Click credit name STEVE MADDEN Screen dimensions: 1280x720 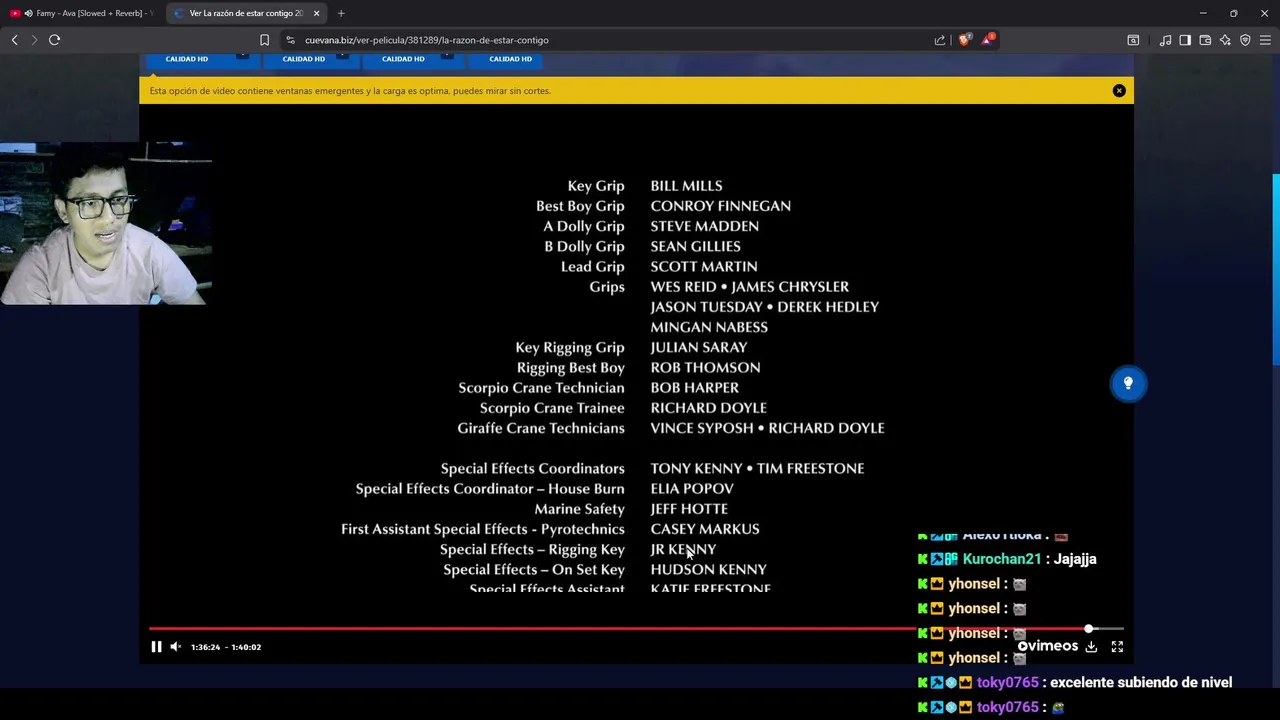point(705,226)
